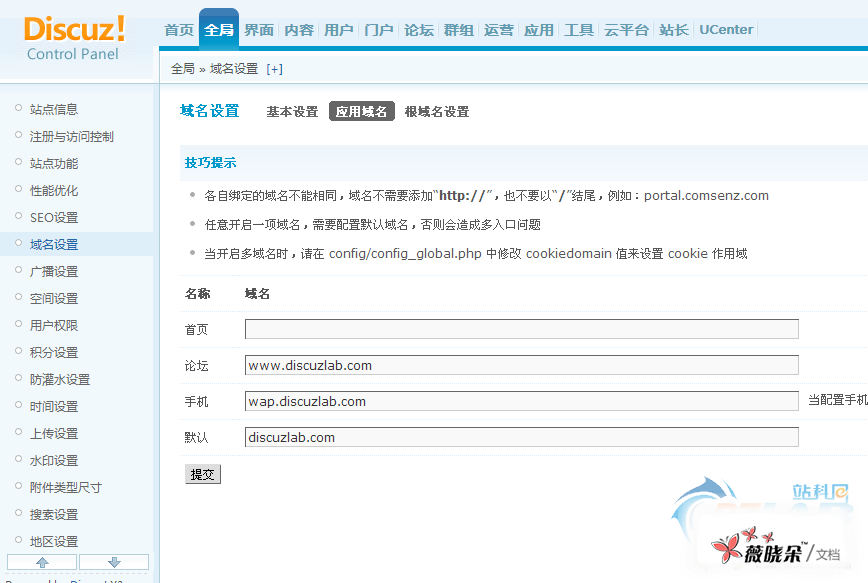The height and width of the screenshot is (583, 868).
Task: Open the 论坛 top navigation menu
Action: [x=419, y=30]
